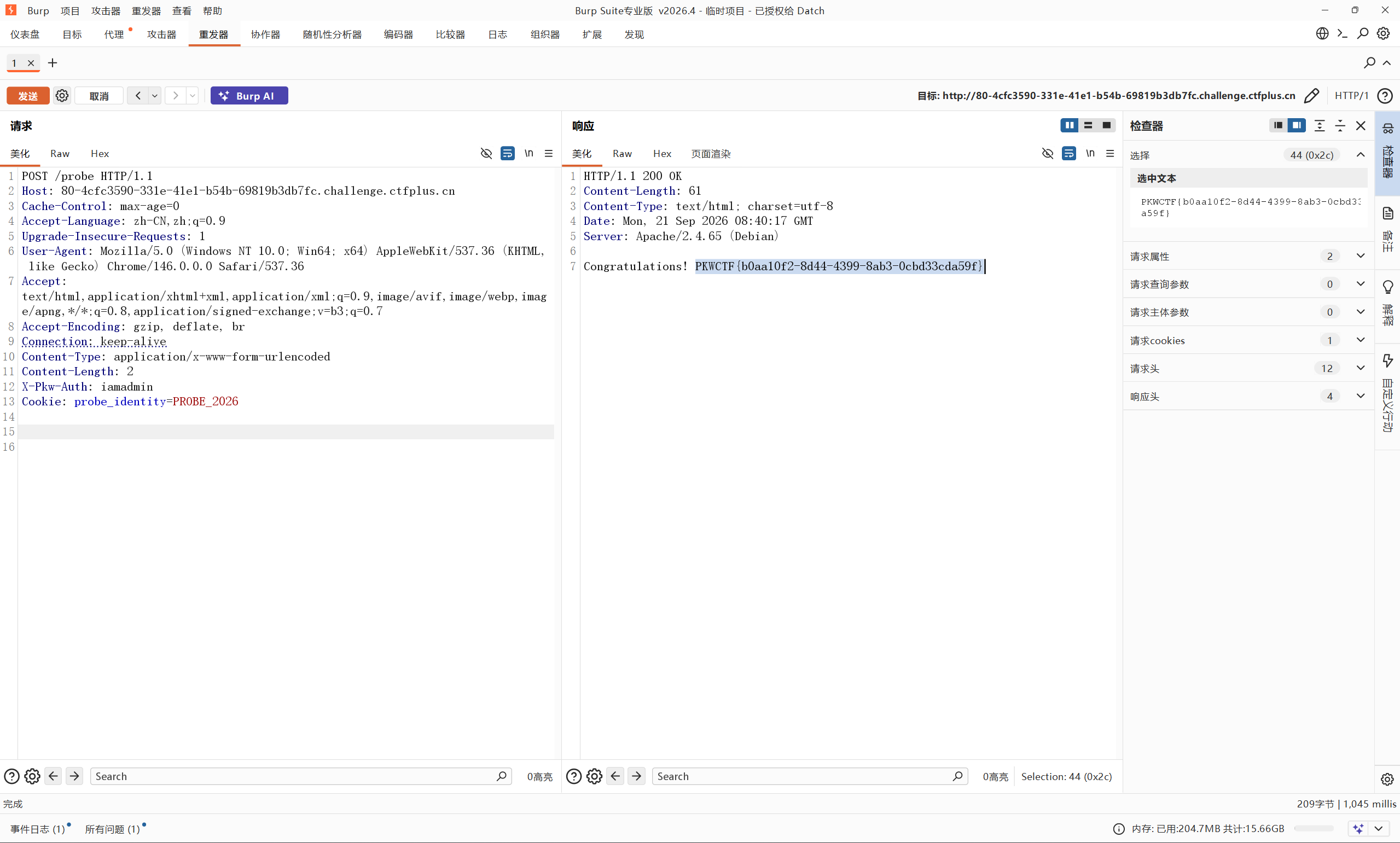Image resolution: width=1400 pixels, height=843 pixels.
Task: Expand 请求cookies section
Action: tap(1361, 340)
